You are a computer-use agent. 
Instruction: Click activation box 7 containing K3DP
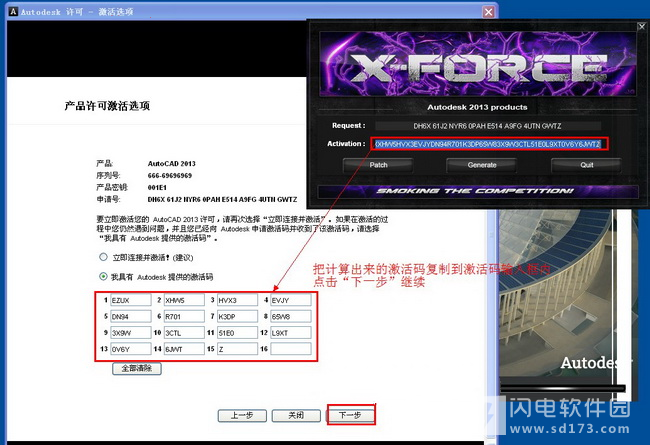(x=237, y=316)
